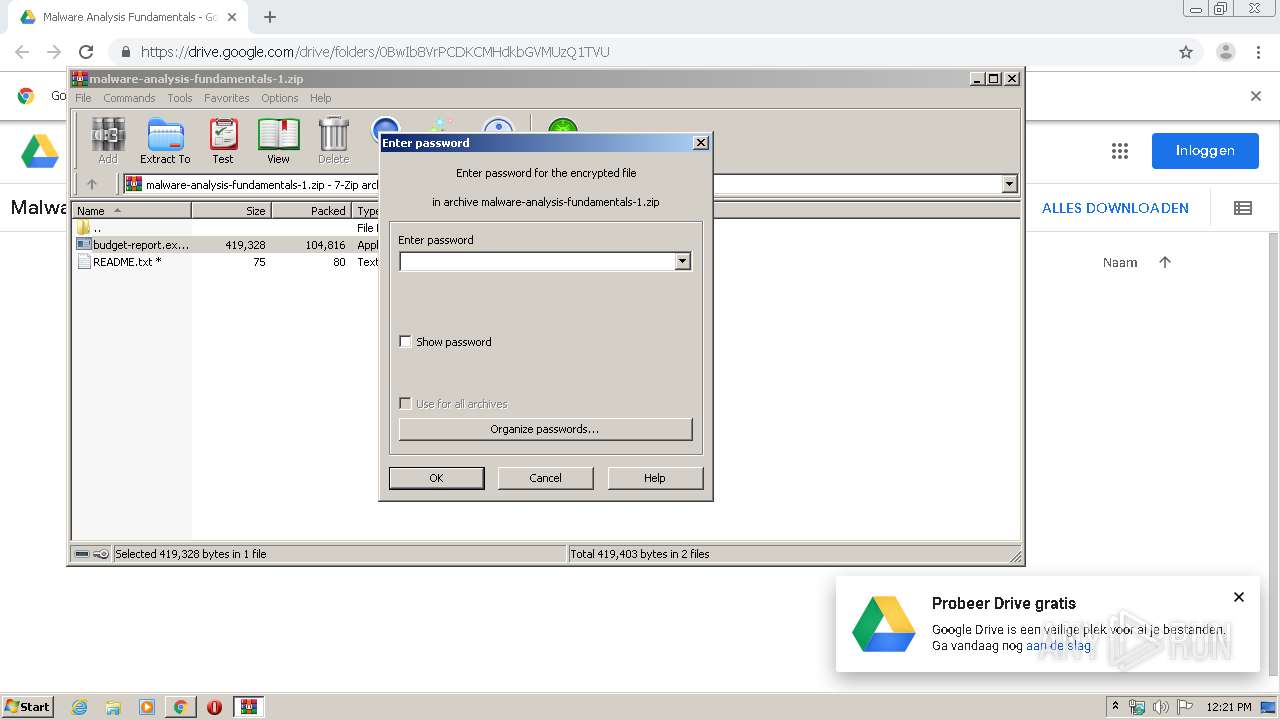Click the Delete trash can toolbar icon
This screenshot has height=720, width=1280.
coord(333,140)
